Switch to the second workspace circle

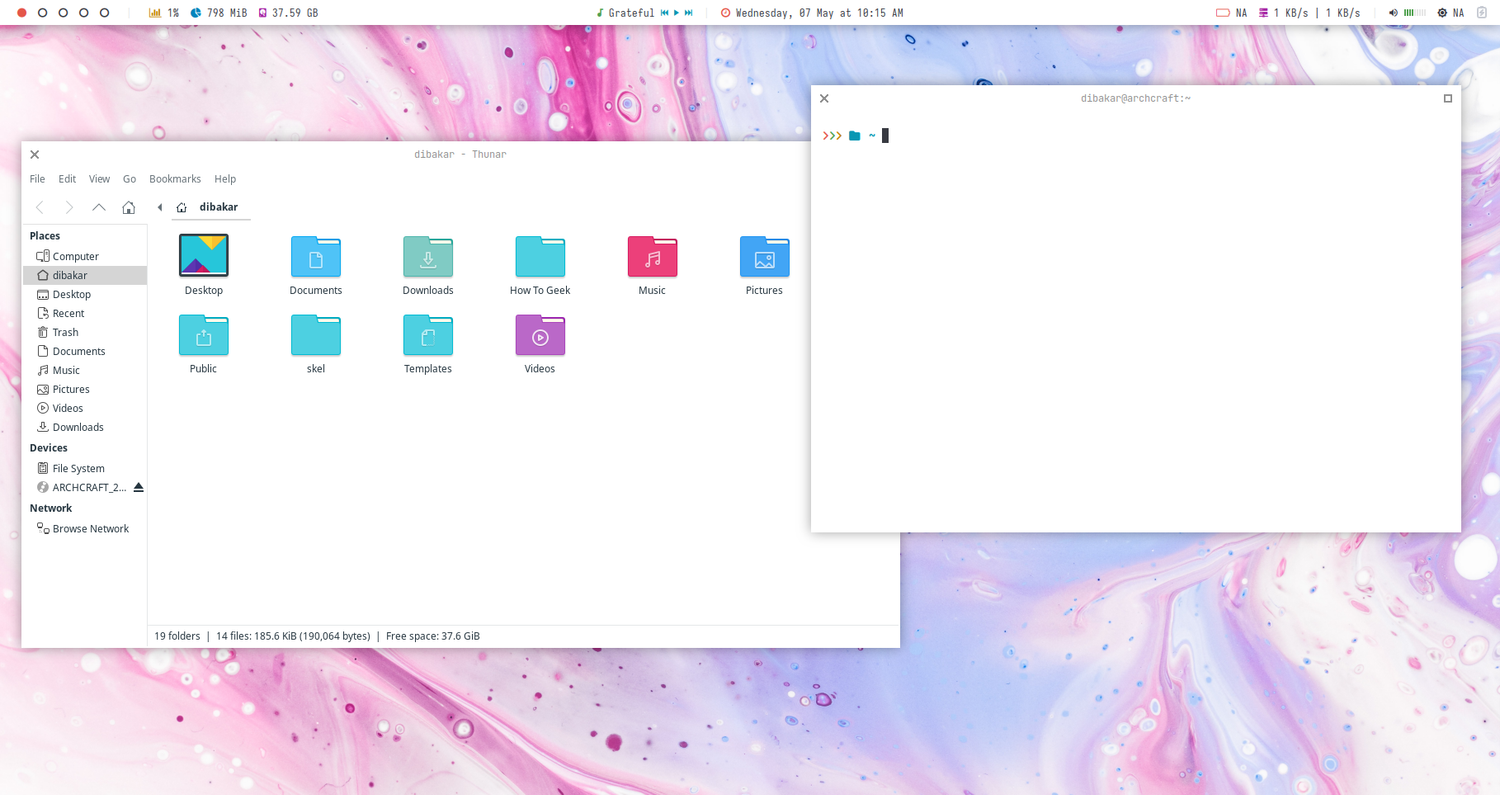(x=43, y=13)
